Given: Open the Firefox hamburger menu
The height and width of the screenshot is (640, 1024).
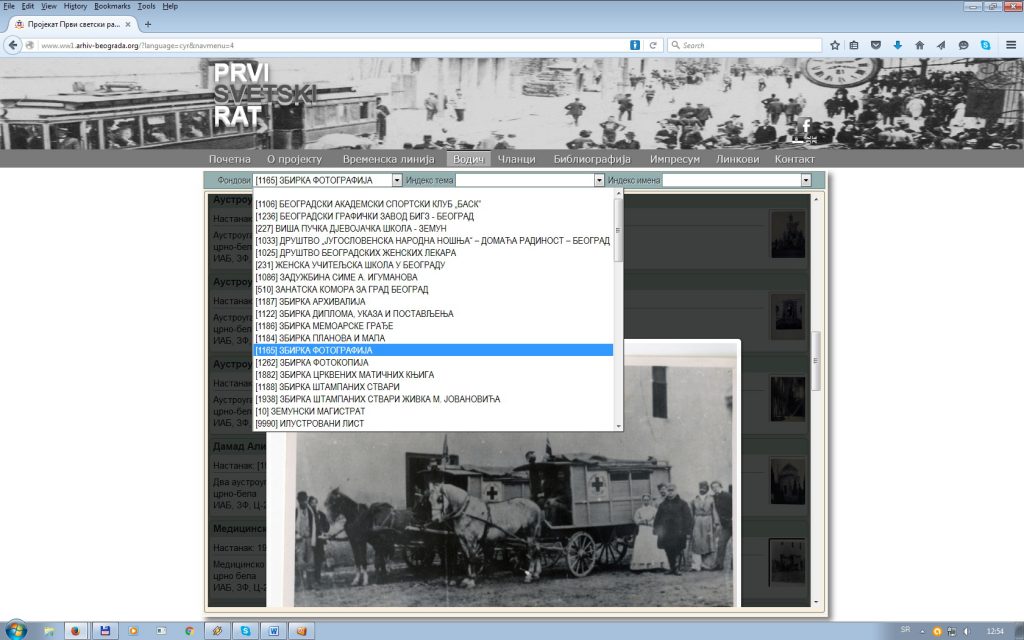Looking at the screenshot, I should (1009, 45).
